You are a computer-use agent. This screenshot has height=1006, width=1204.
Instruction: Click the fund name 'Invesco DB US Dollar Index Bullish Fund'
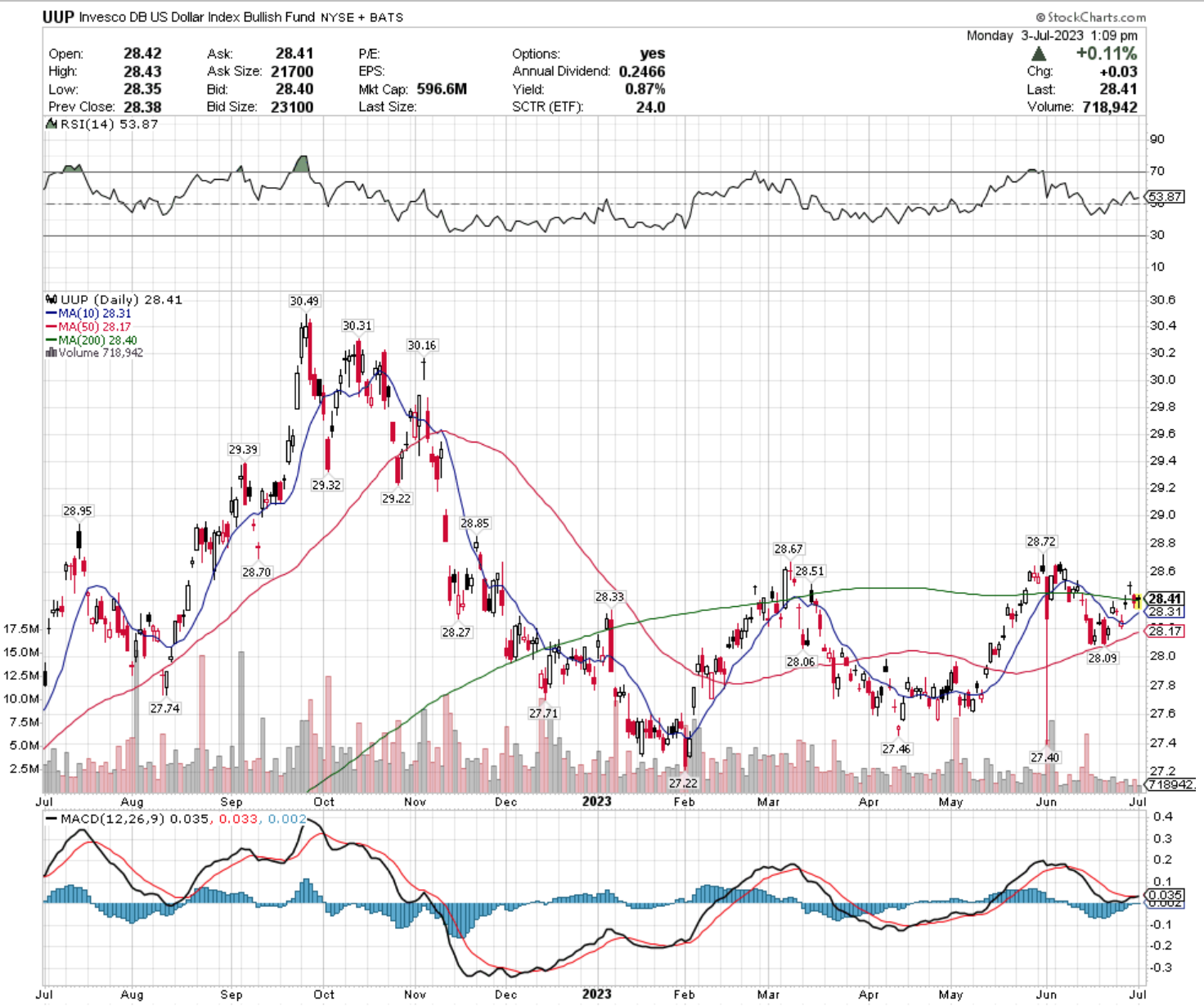[x=197, y=16]
